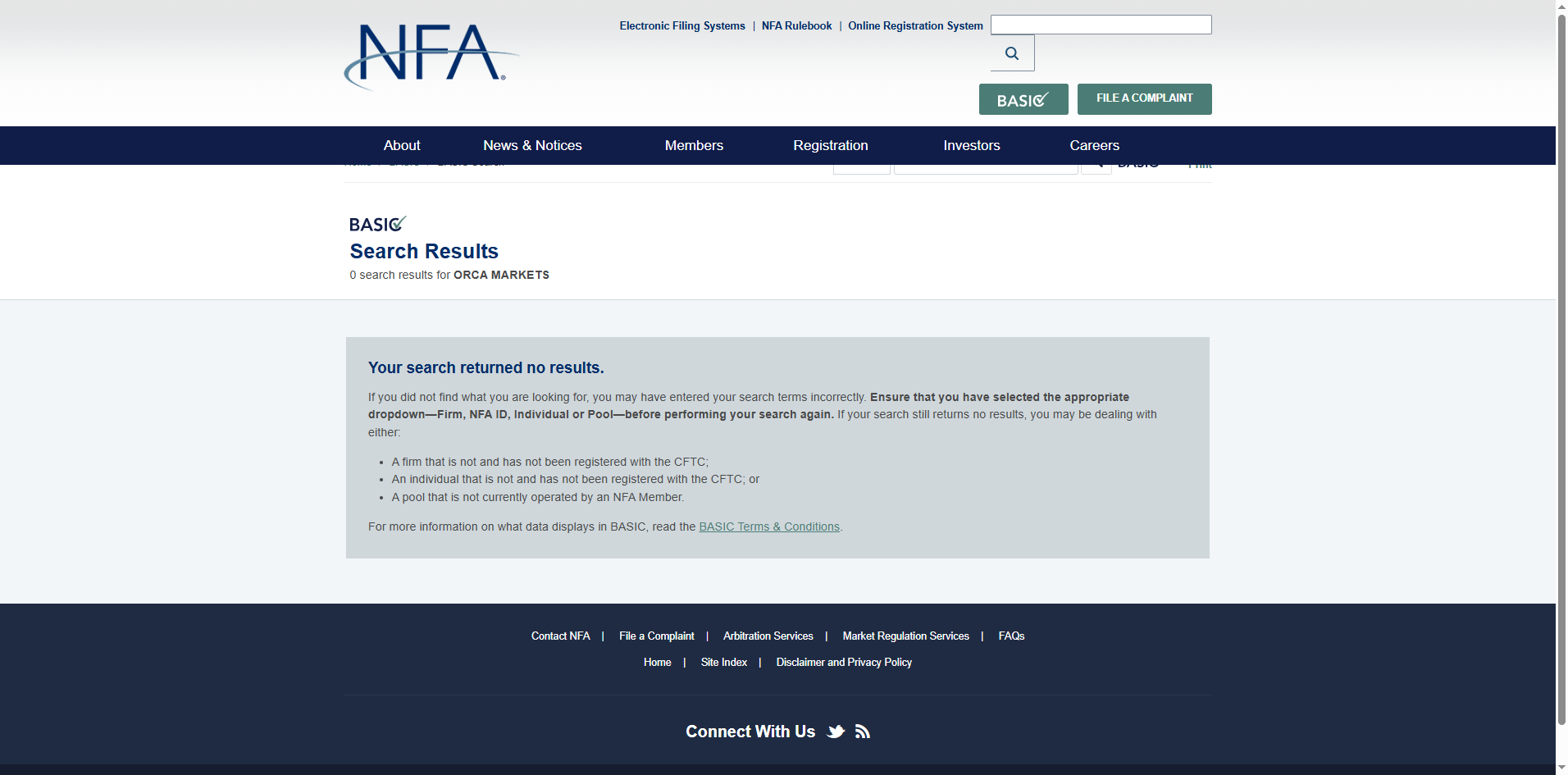Screen dimensions: 1568x775
Task: Click into the site search field
Action: click(1101, 25)
